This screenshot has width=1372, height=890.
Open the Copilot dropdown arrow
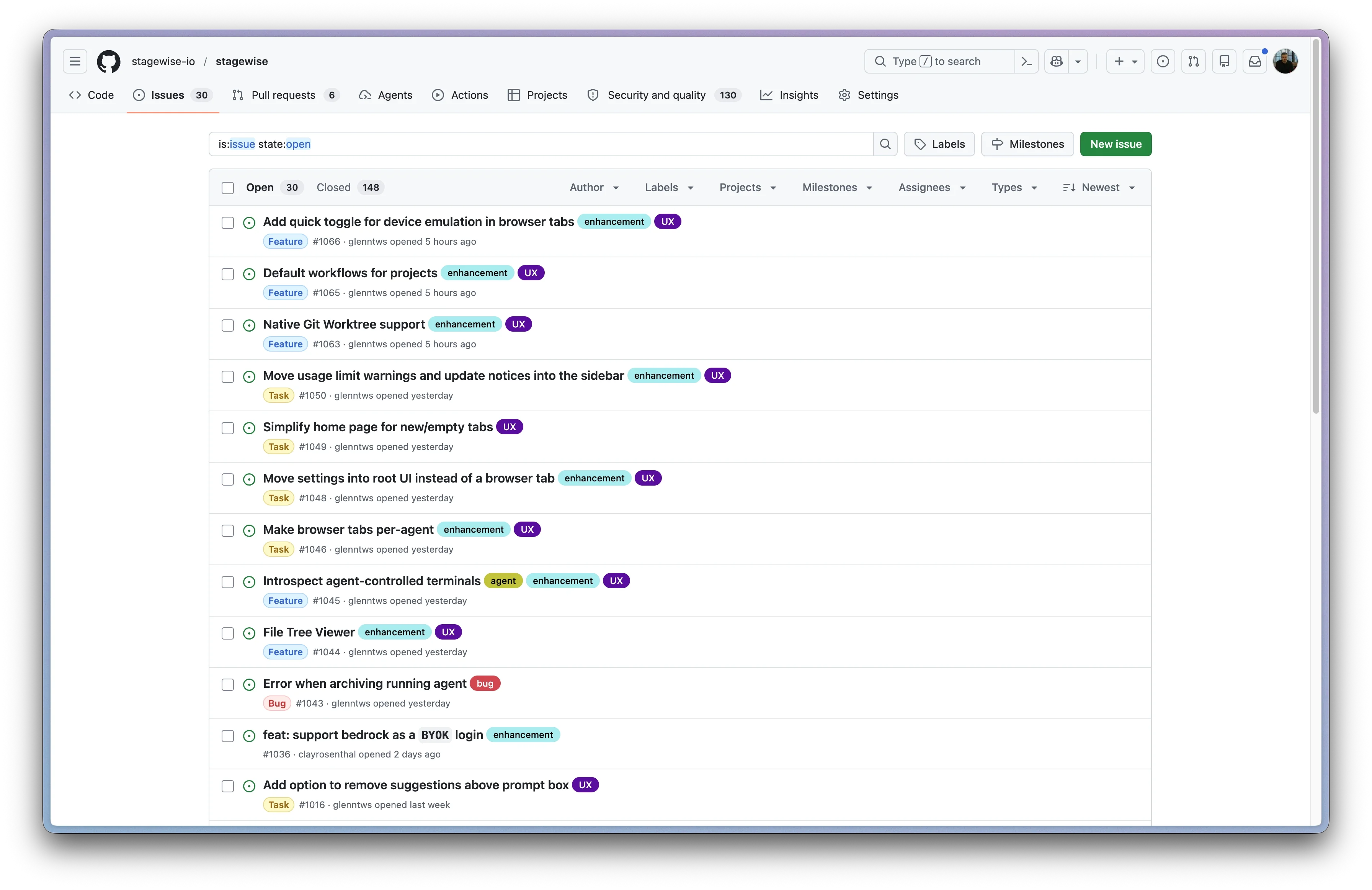click(x=1078, y=61)
